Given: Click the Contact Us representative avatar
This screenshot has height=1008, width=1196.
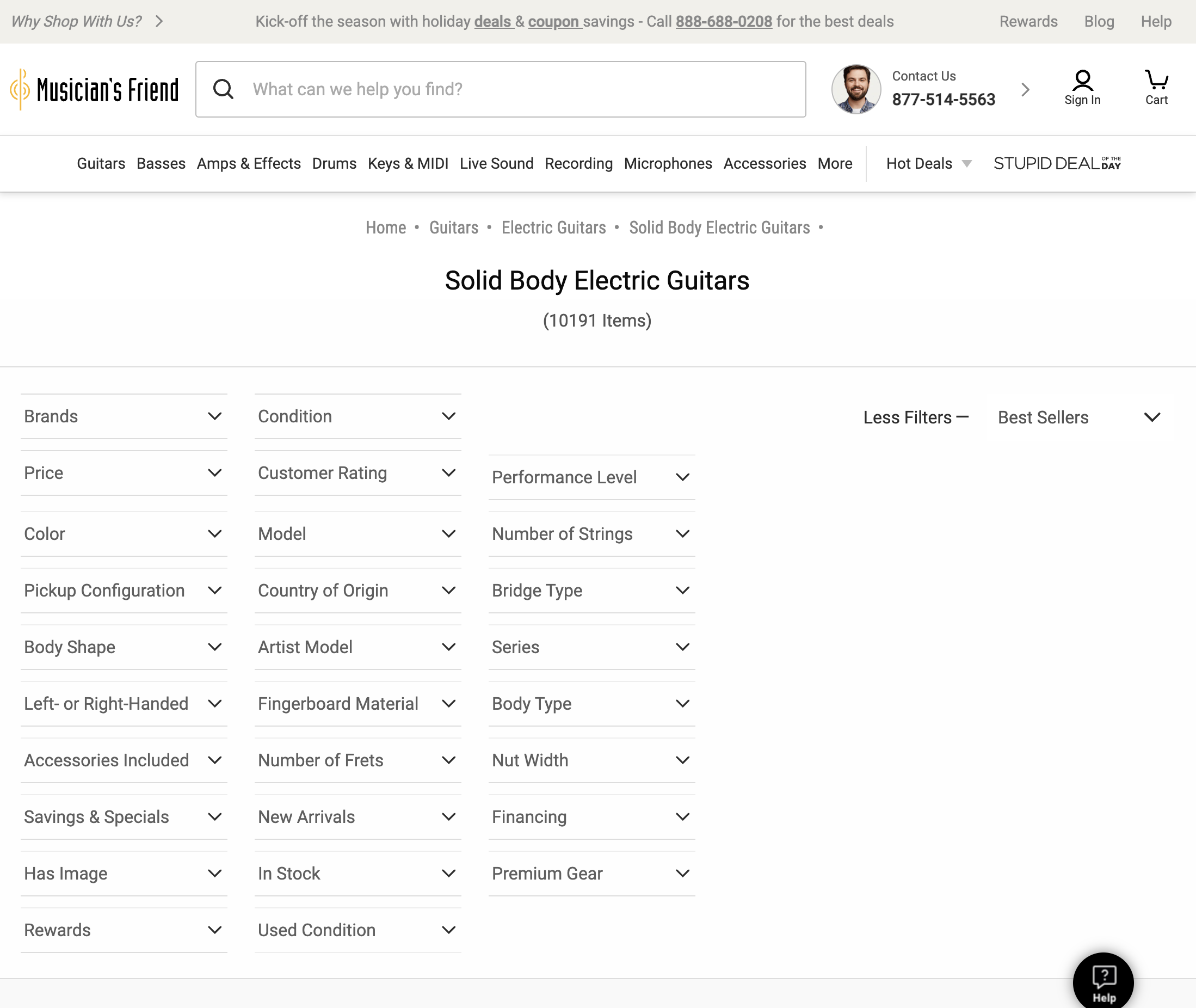Looking at the screenshot, I should (855, 89).
